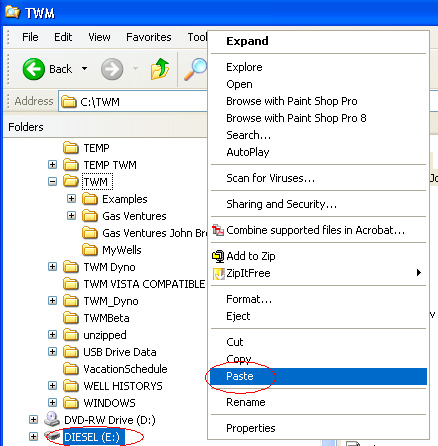
Task: Expand the WINDOWS folder
Action: tap(52, 403)
